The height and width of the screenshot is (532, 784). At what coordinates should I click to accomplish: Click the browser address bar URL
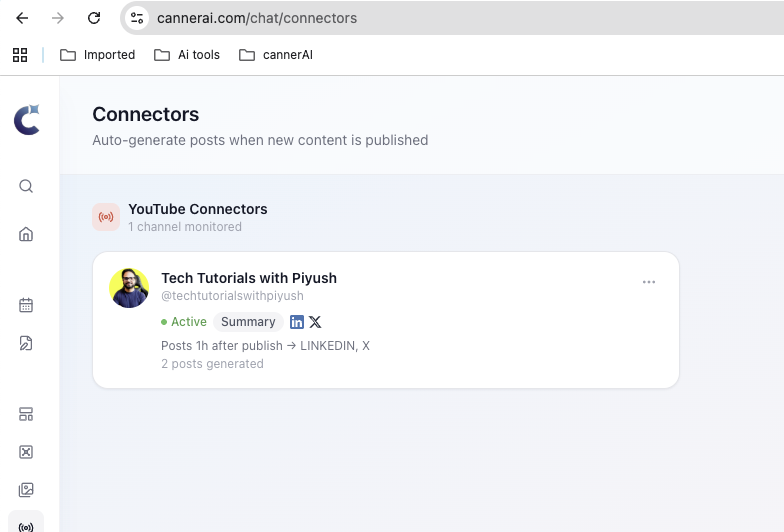[x=257, y=18]
